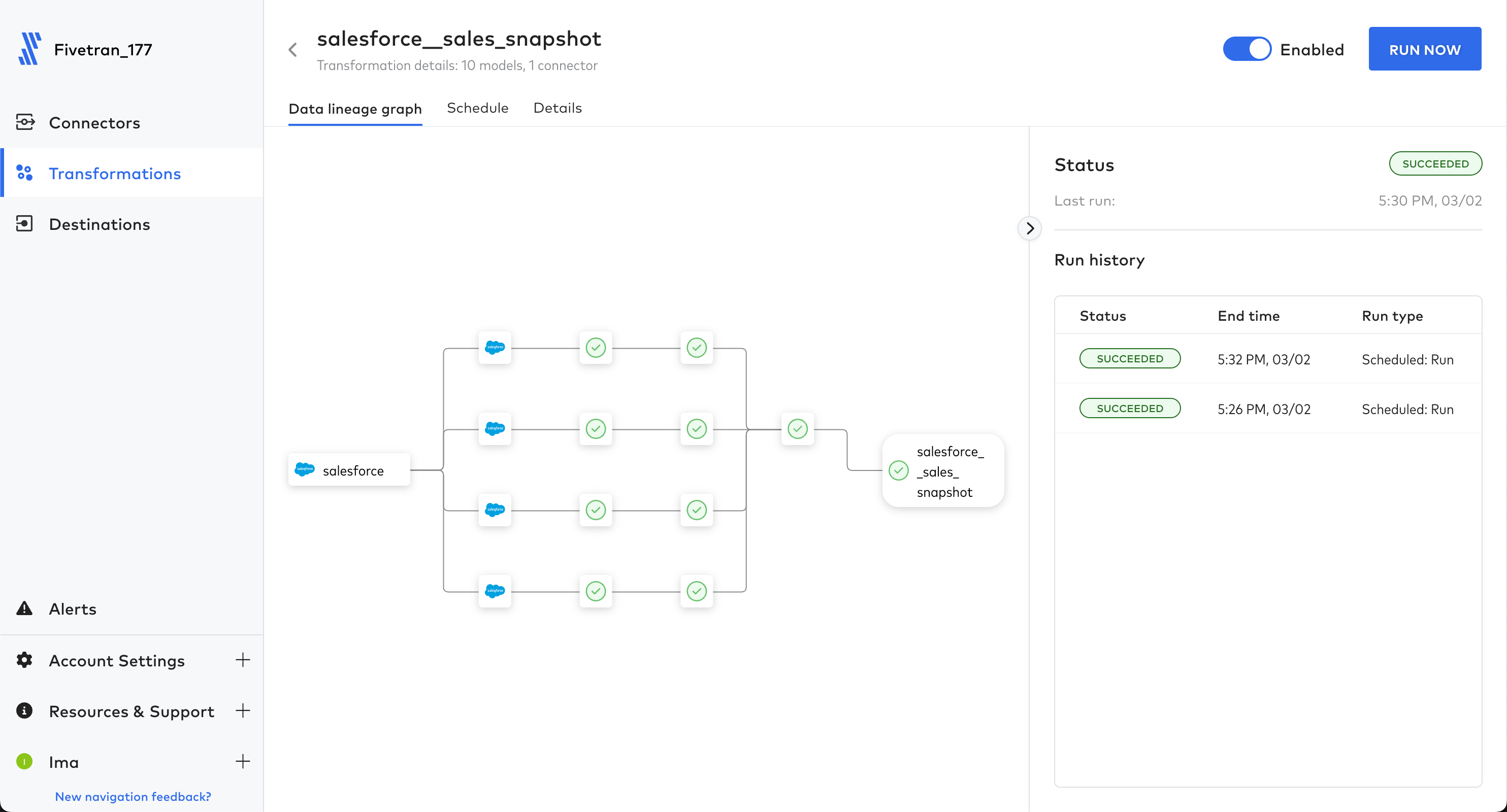Click the salesforce__sales_snapshot output node
1507x812 pixels.
pyautogui.click(x=943, y=471)
